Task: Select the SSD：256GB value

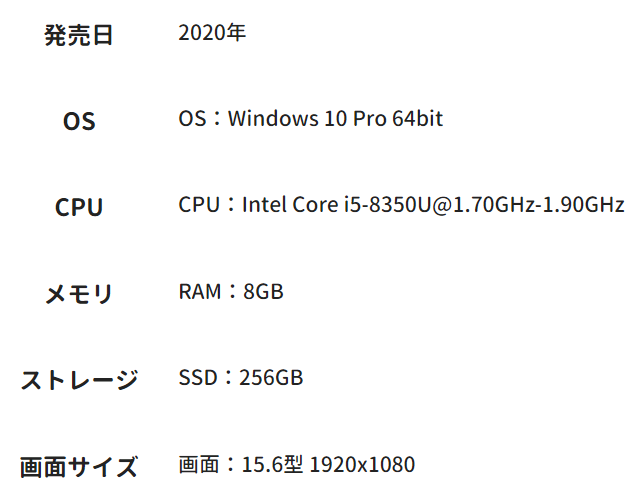Action: pos(240,378)
